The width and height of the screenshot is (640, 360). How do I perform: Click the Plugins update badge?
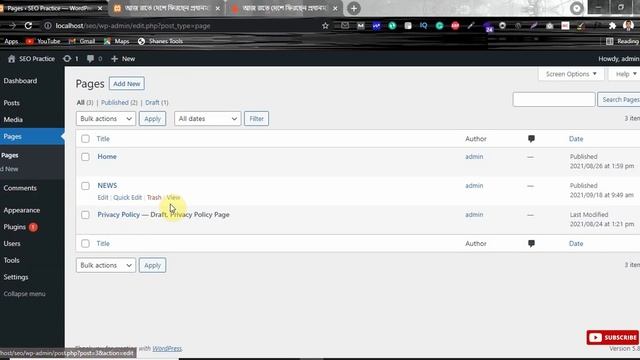[x=33, y=227]
